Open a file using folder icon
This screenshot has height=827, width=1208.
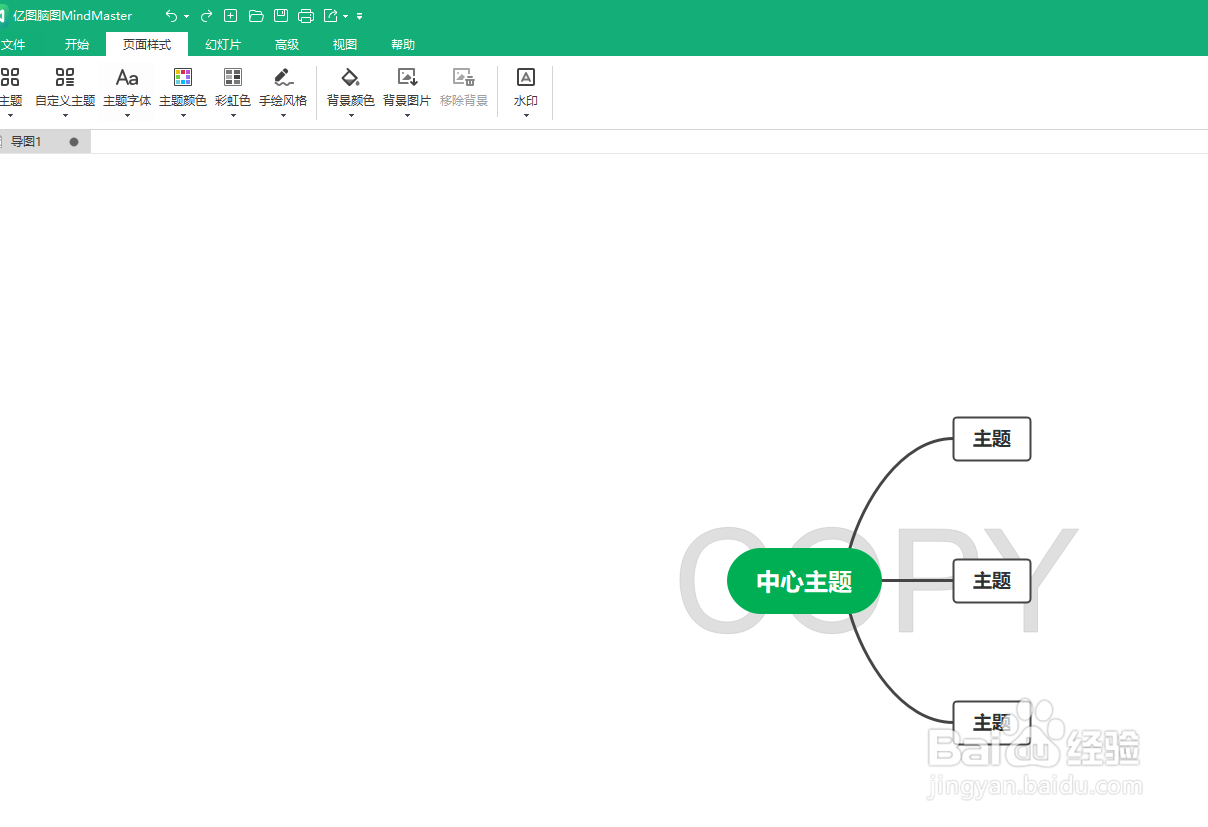pos(256,16)
